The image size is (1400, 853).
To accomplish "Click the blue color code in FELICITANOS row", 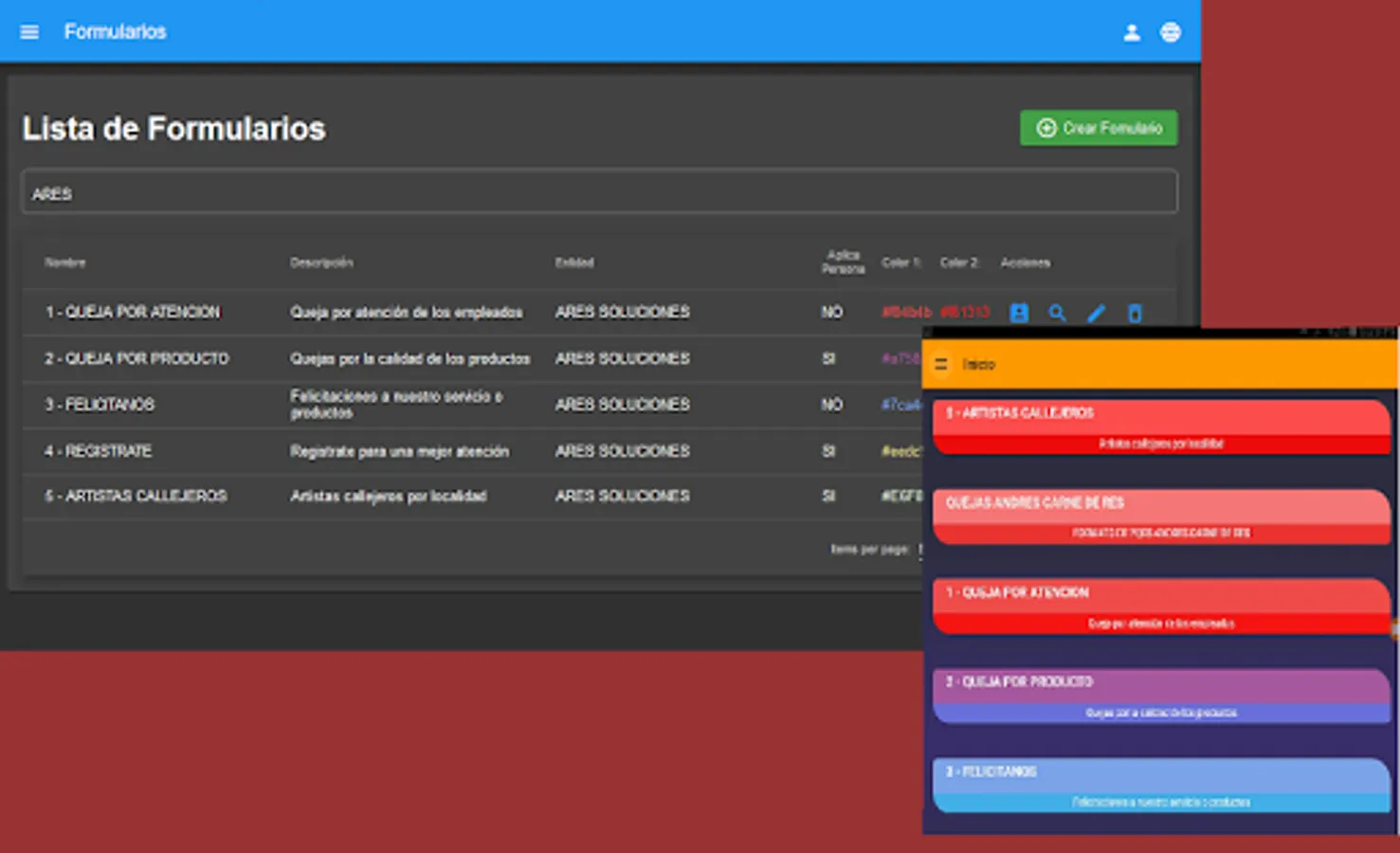I will [900, 405].
